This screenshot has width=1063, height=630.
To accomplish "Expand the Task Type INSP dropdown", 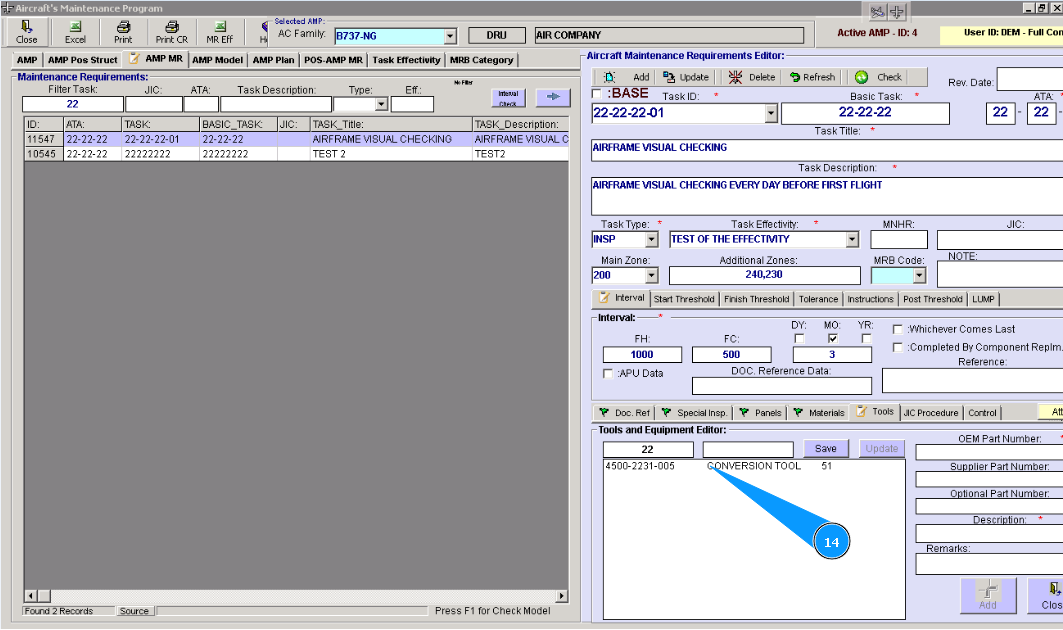I will pyautogui.click(x=651, y=240).
